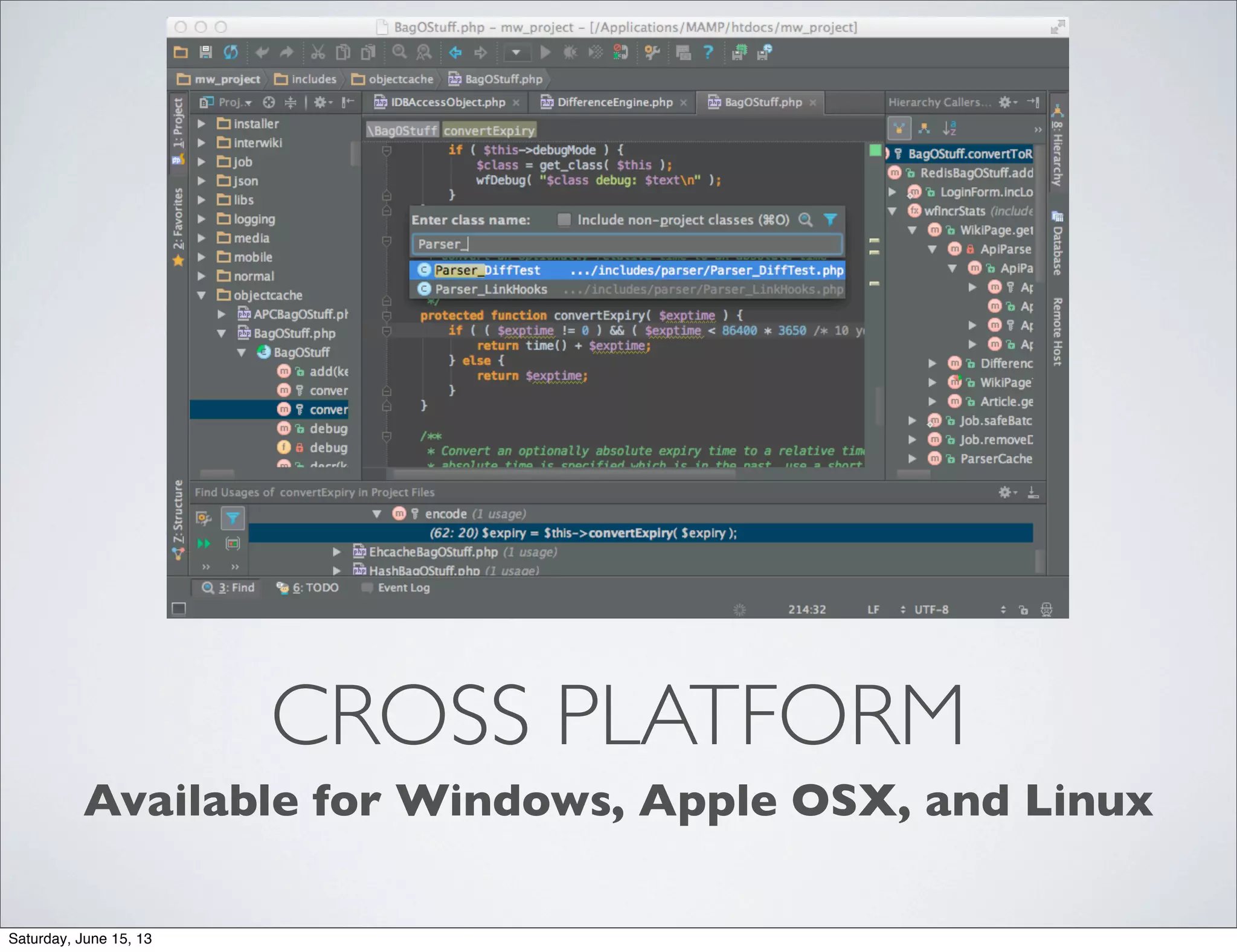Expand APCBagOStuff.php file node
1237x952 pixels.
point(222,314)
